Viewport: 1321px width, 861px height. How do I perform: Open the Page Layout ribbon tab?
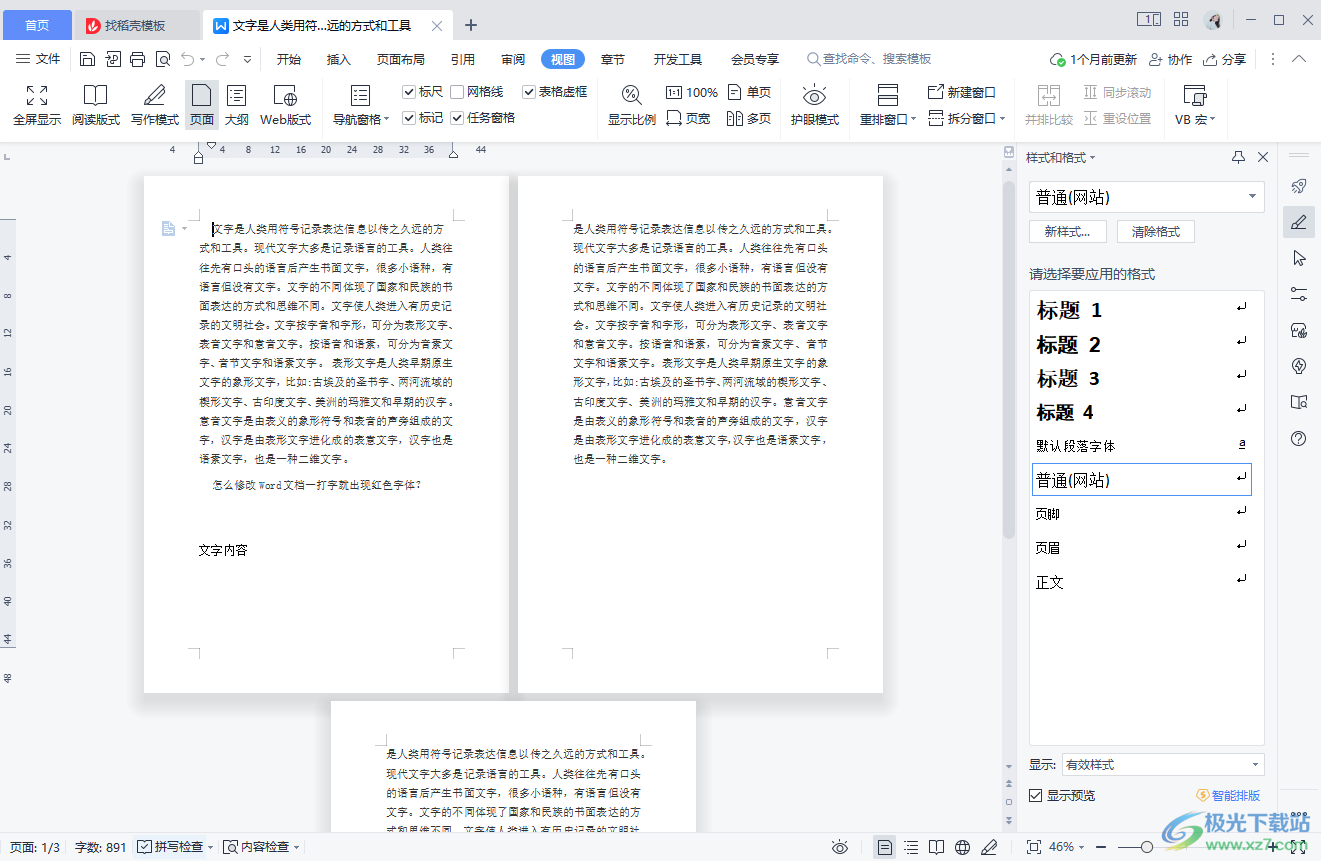[401, 59]
